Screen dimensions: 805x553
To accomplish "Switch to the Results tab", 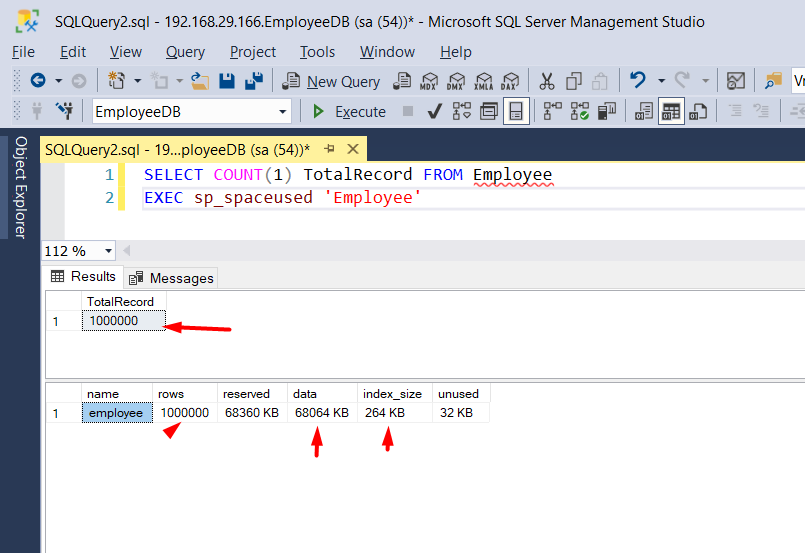I will coord(84,276).
